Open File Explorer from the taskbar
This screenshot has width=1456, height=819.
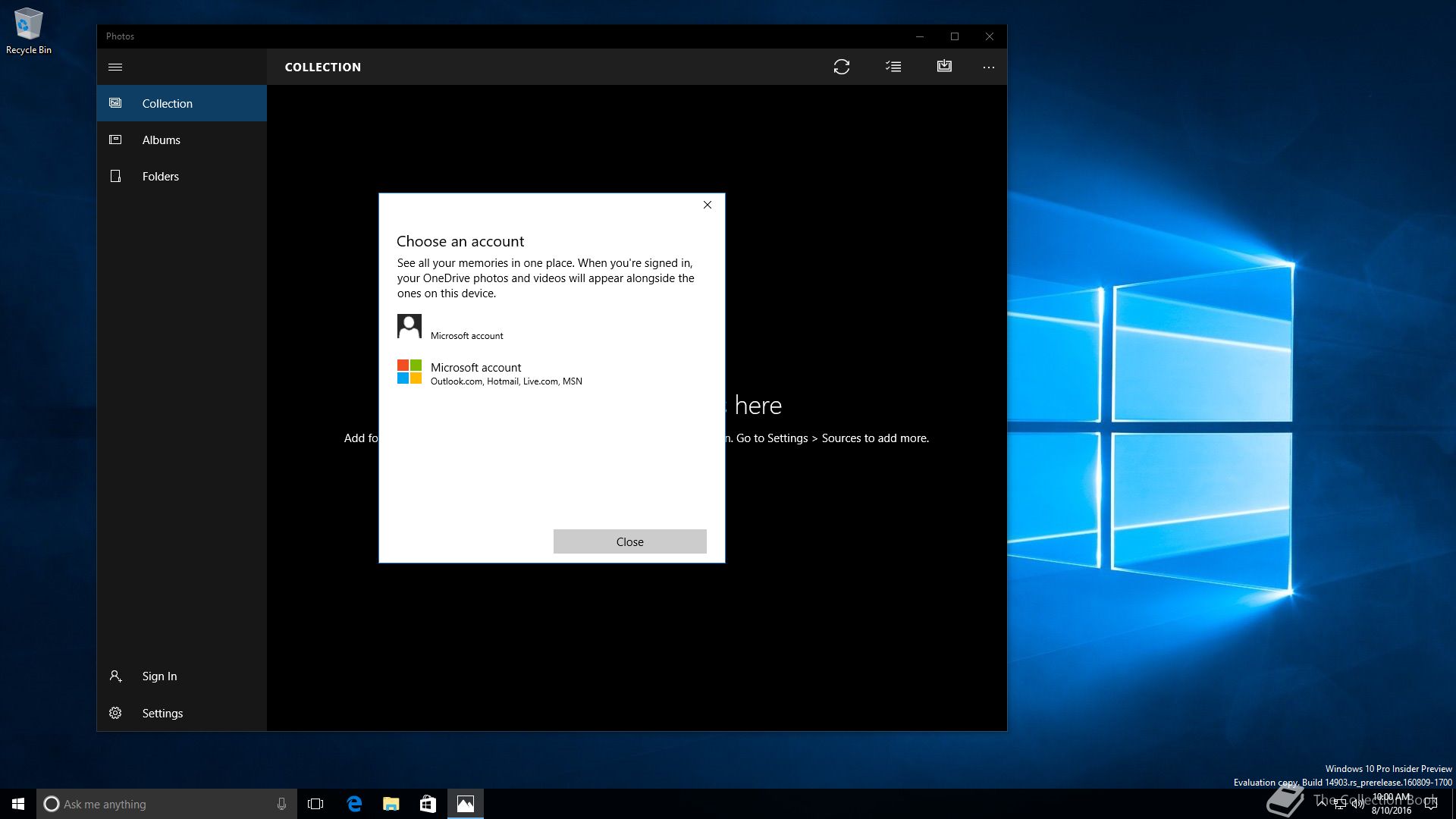tap(391, 804)
